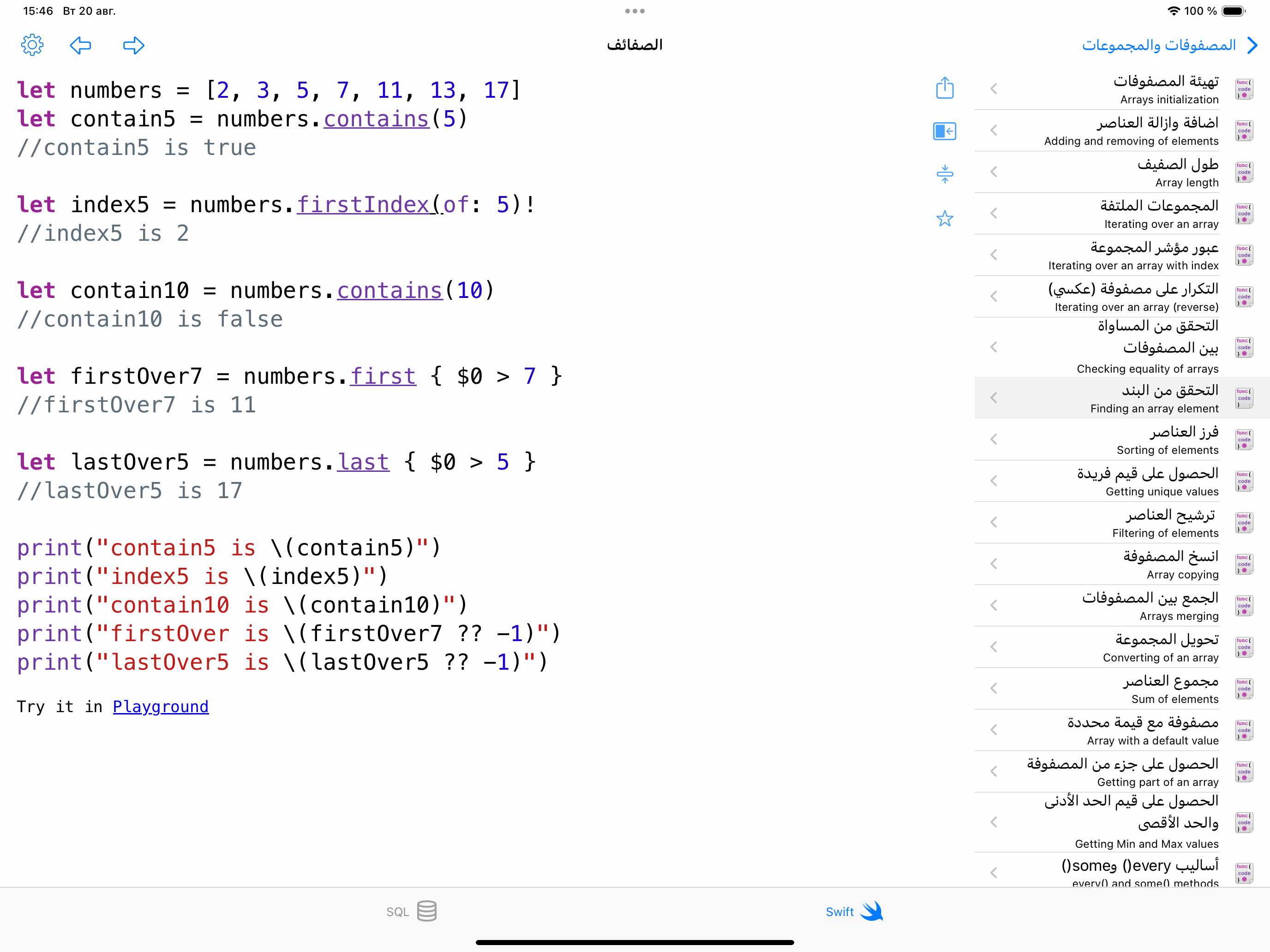Tap code icon beside Filtering of elements

(x=1244, y=522)
